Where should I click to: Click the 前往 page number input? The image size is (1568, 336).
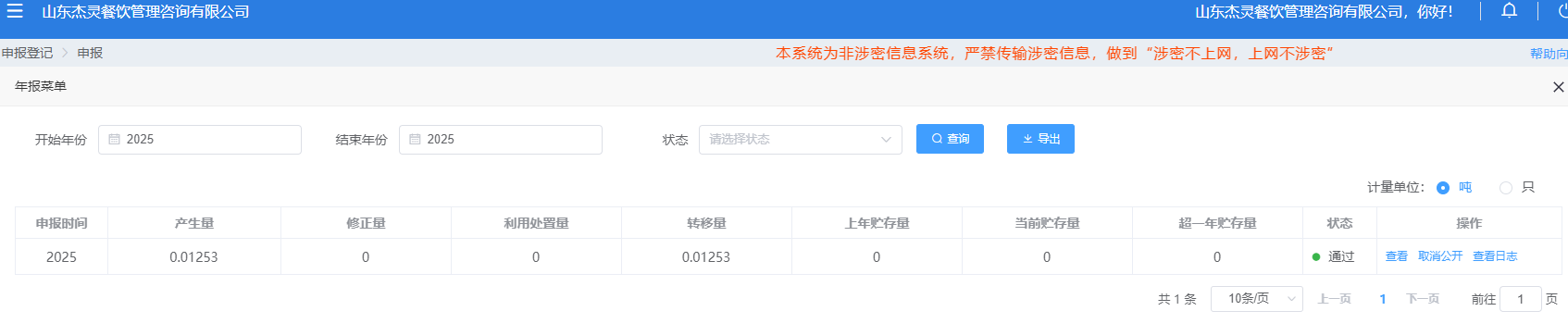tap(1521, 299)
